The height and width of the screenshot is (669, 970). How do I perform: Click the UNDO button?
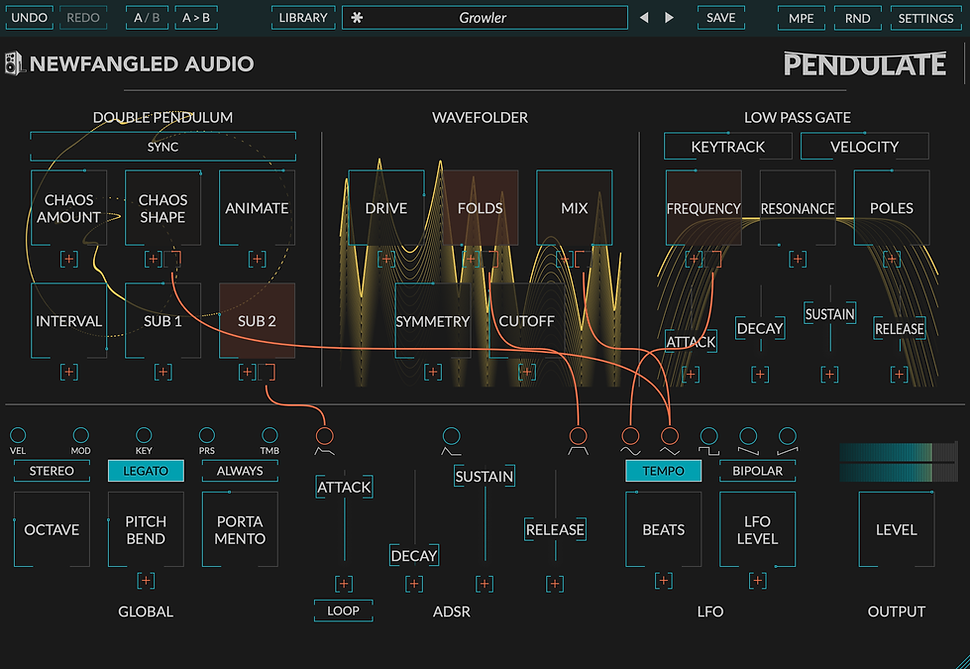[29, 18]
